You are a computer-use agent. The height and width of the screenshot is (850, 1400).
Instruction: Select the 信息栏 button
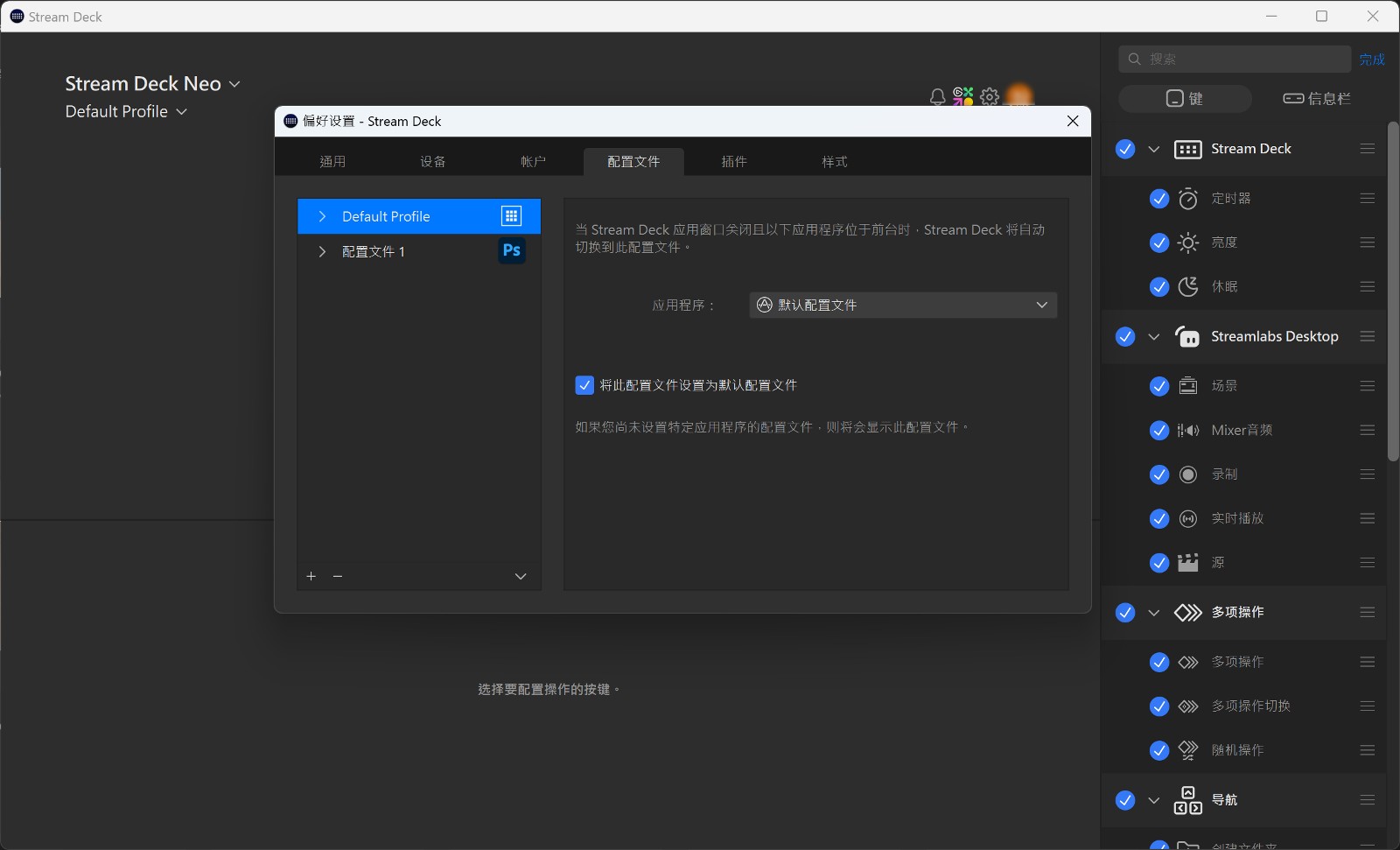pos(1317,99)
